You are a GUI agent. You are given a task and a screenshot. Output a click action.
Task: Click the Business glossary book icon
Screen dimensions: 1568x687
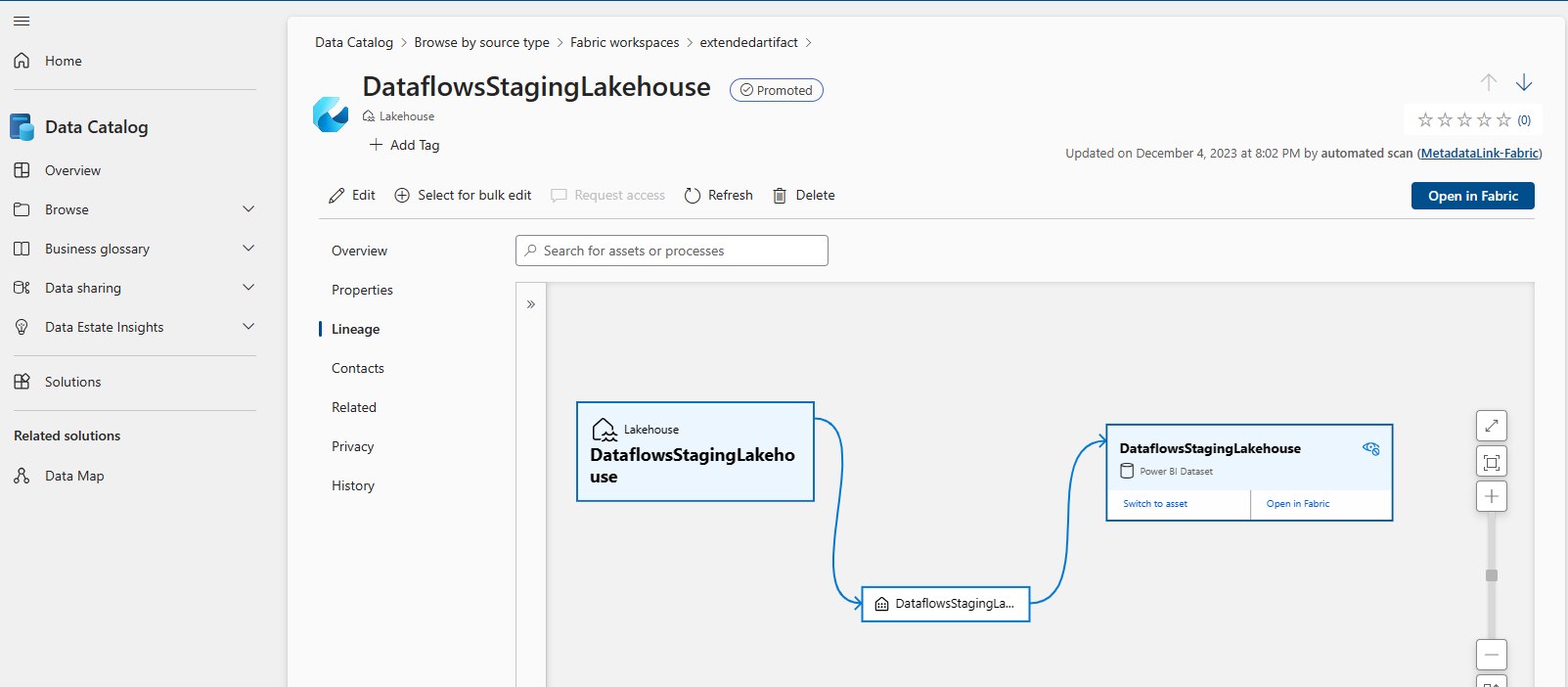[22, 249]
